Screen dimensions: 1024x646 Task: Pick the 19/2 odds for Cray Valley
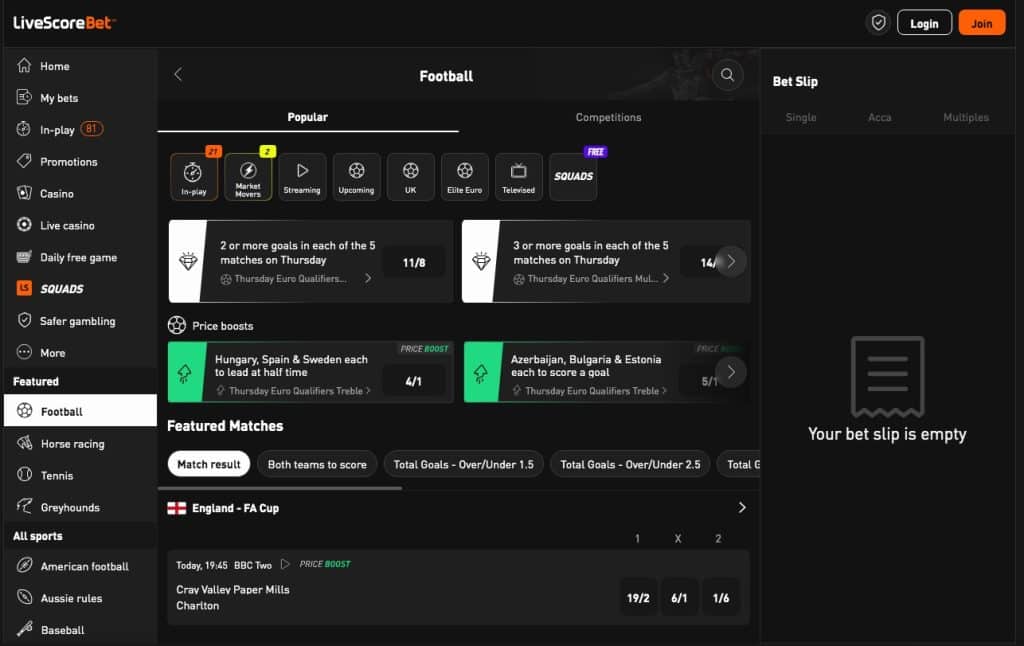(x=638, y=598)
